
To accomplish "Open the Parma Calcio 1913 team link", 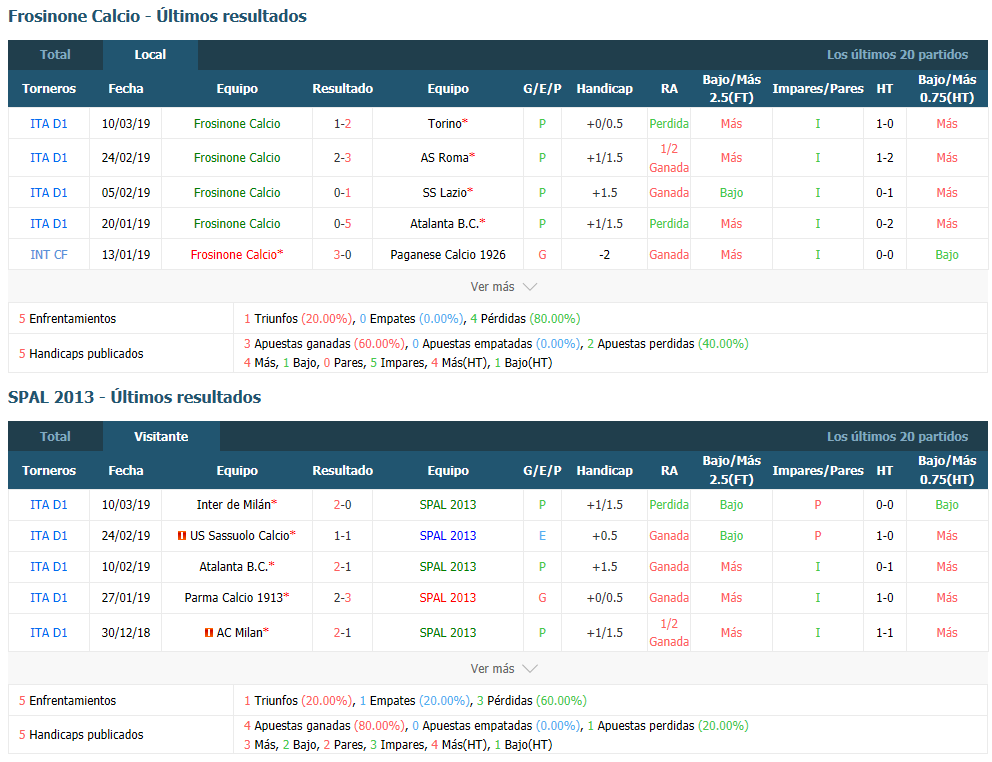I will tap(233, 598).
